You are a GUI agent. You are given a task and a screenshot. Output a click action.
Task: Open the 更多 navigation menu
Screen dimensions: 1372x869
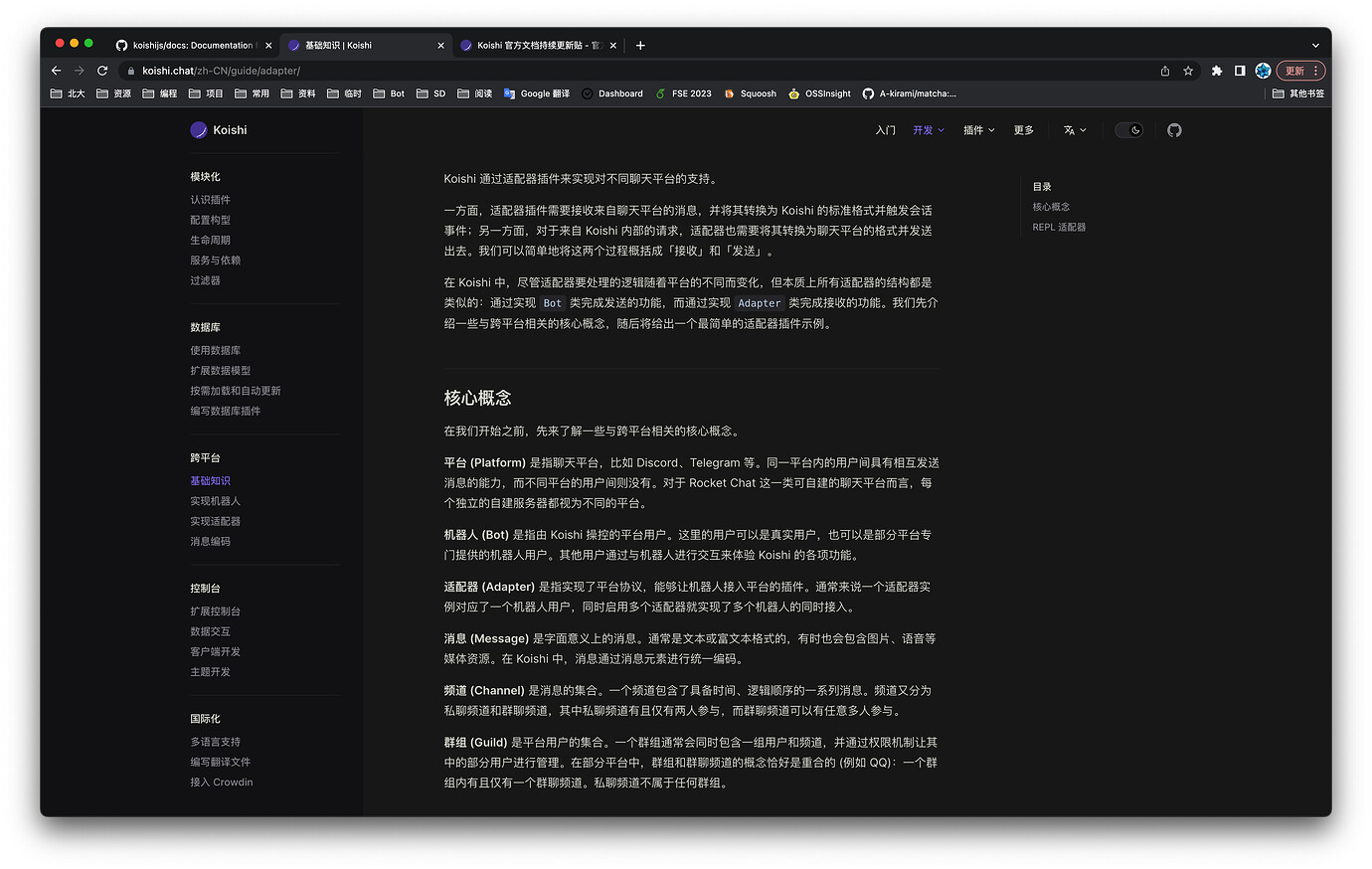[x=1023, y=129]
